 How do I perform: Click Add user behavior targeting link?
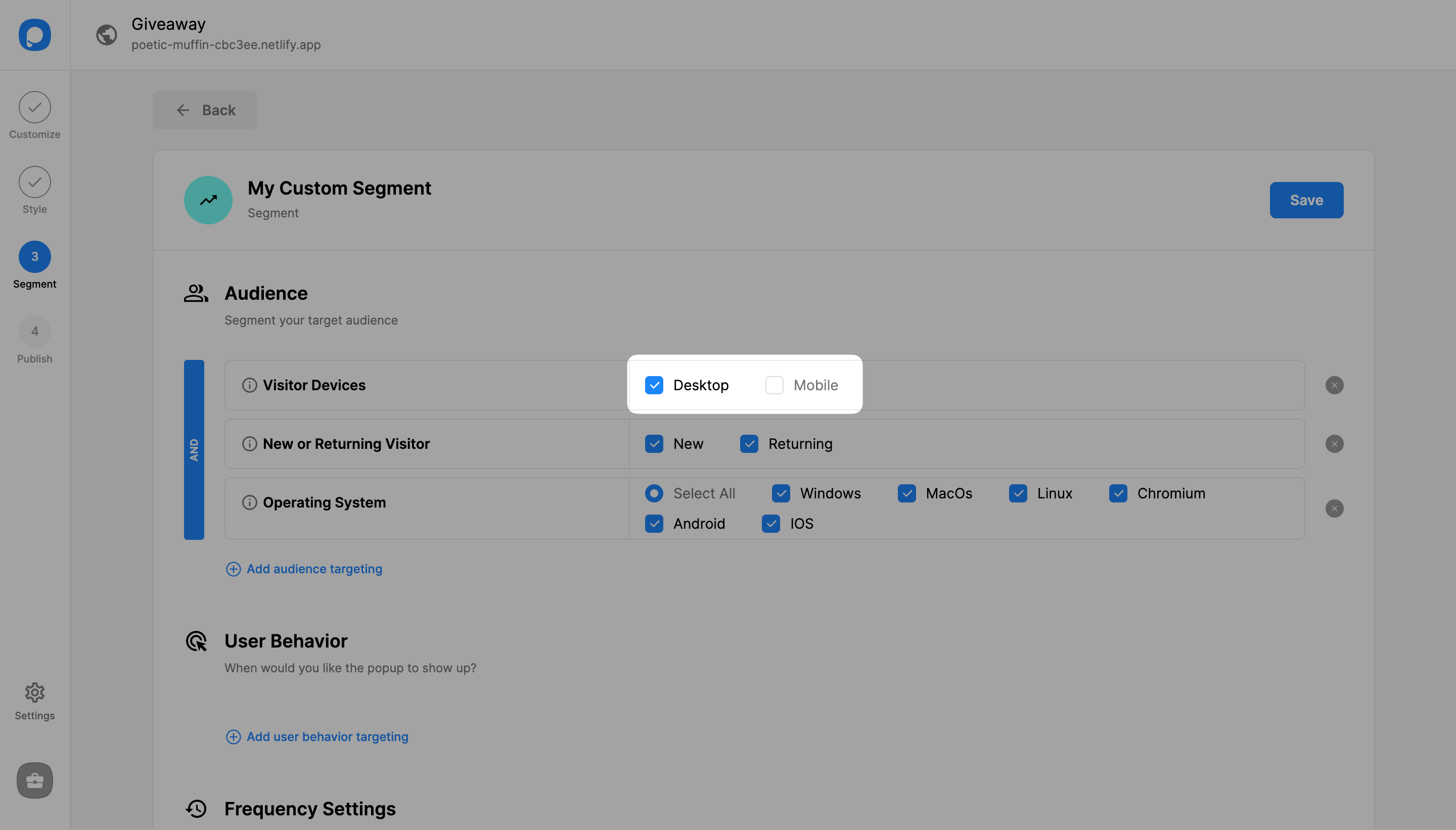[327, 736]
